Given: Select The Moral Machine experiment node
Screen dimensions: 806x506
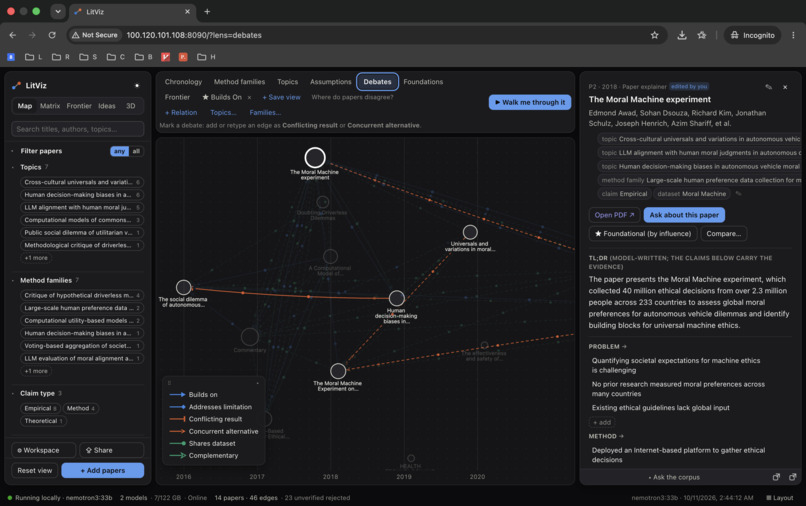Looking at the screenshot, I should (315, 157).
